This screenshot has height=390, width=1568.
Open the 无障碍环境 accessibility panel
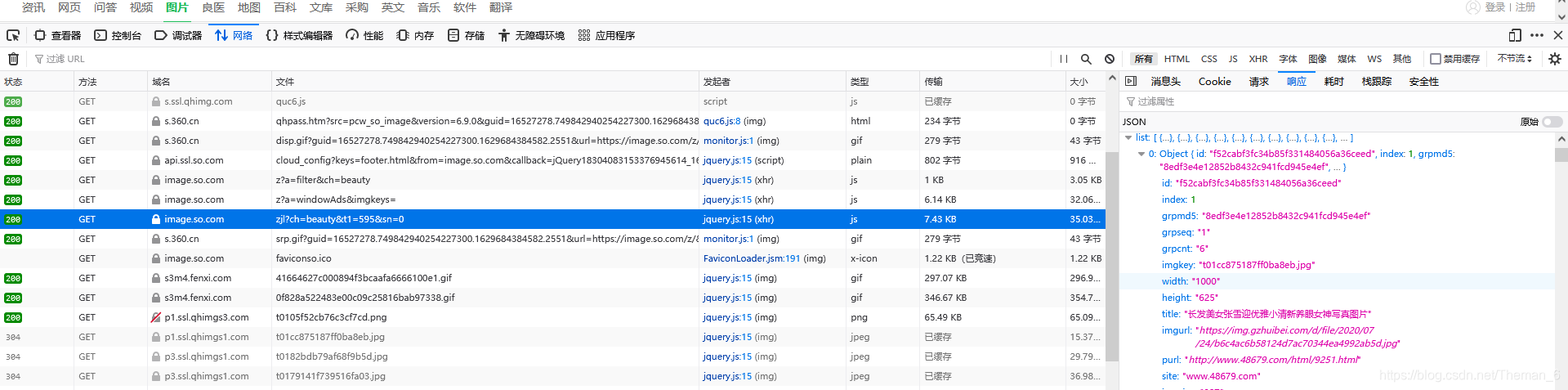point(531,35)
